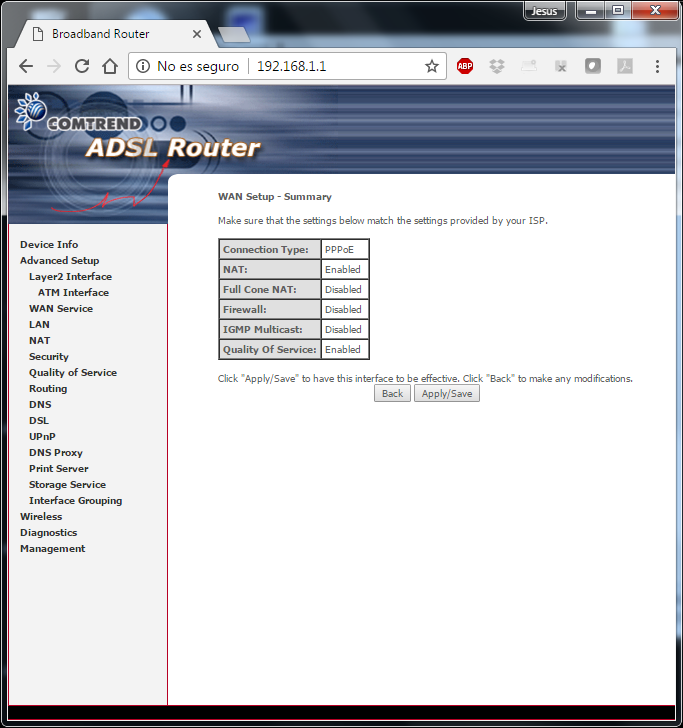This screenshot has width=683, height=728.
Task: Open a new browser tab
Action: pyautogui.click(x=233, y=35)
